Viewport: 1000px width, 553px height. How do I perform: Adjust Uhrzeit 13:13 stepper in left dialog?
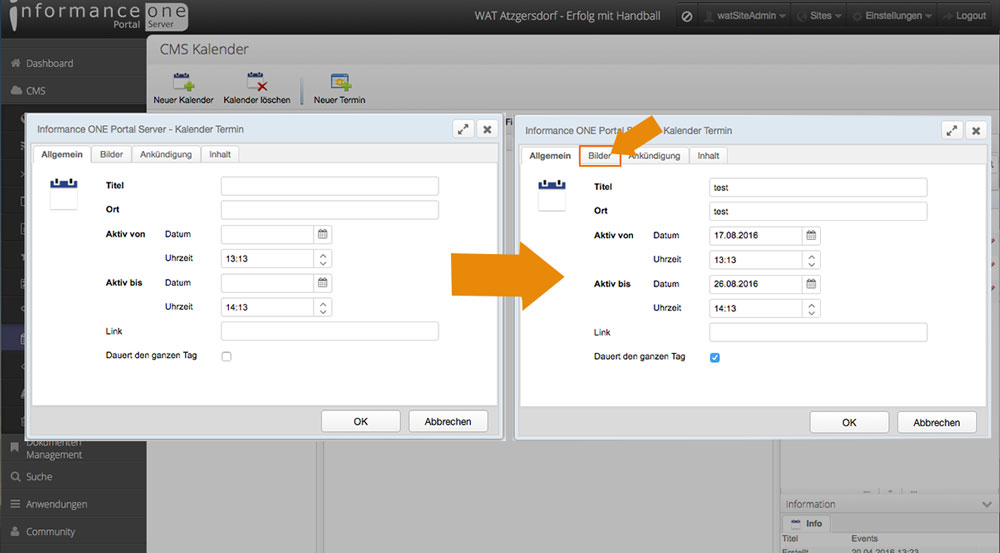[323, 259]
